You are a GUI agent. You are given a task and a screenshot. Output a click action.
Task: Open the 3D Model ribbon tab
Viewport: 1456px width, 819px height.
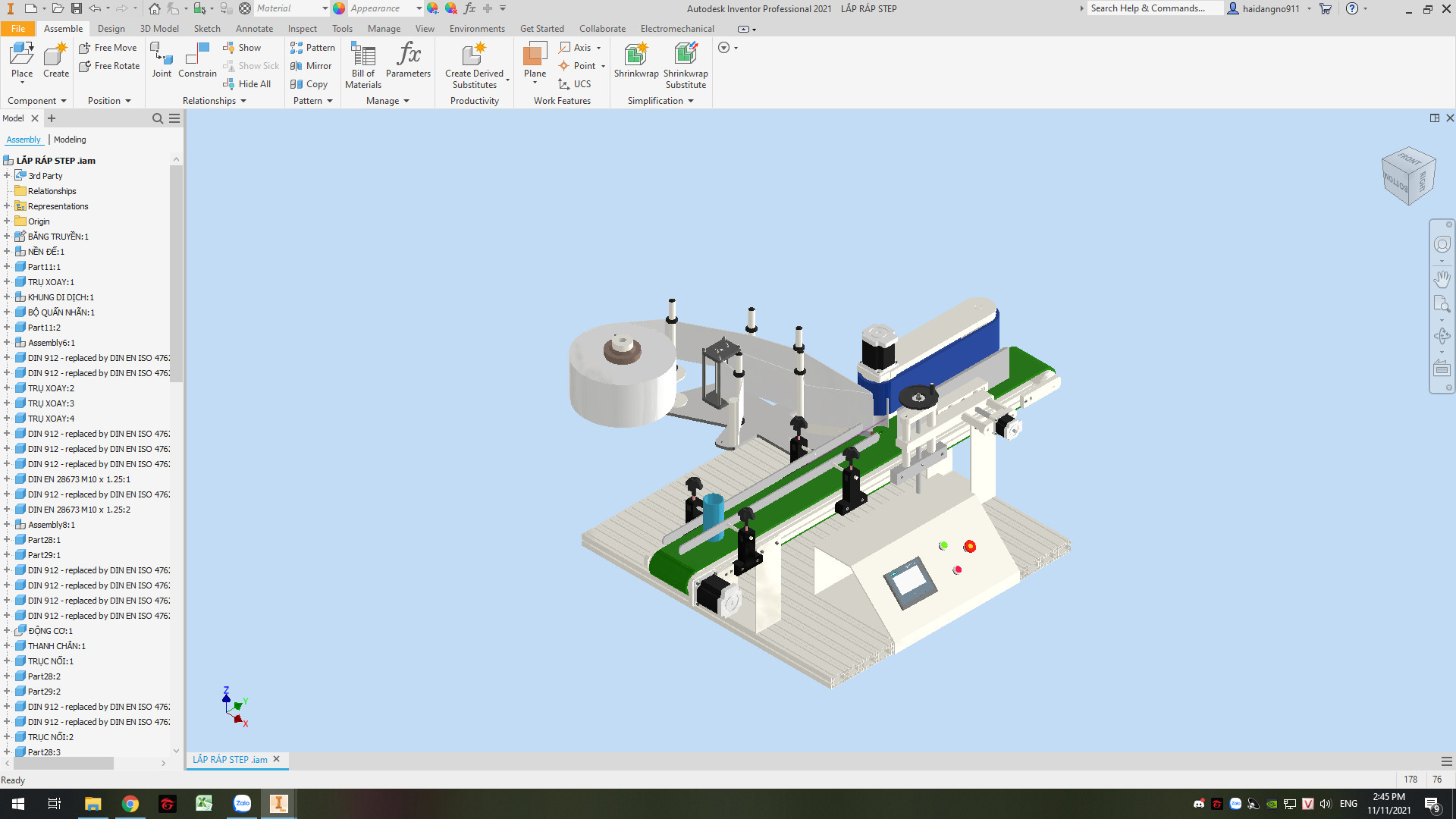159,29
